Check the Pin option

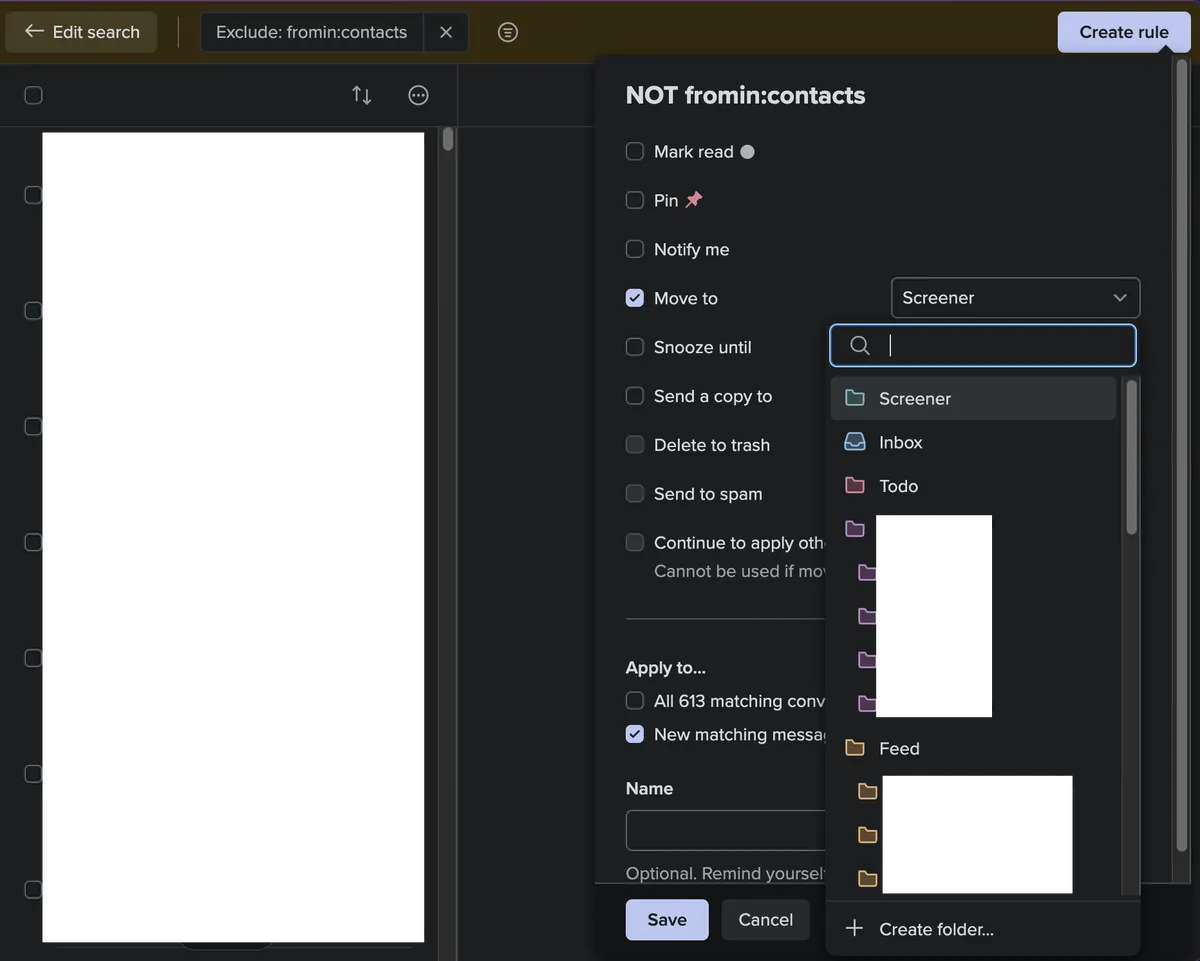coord(635,200)
